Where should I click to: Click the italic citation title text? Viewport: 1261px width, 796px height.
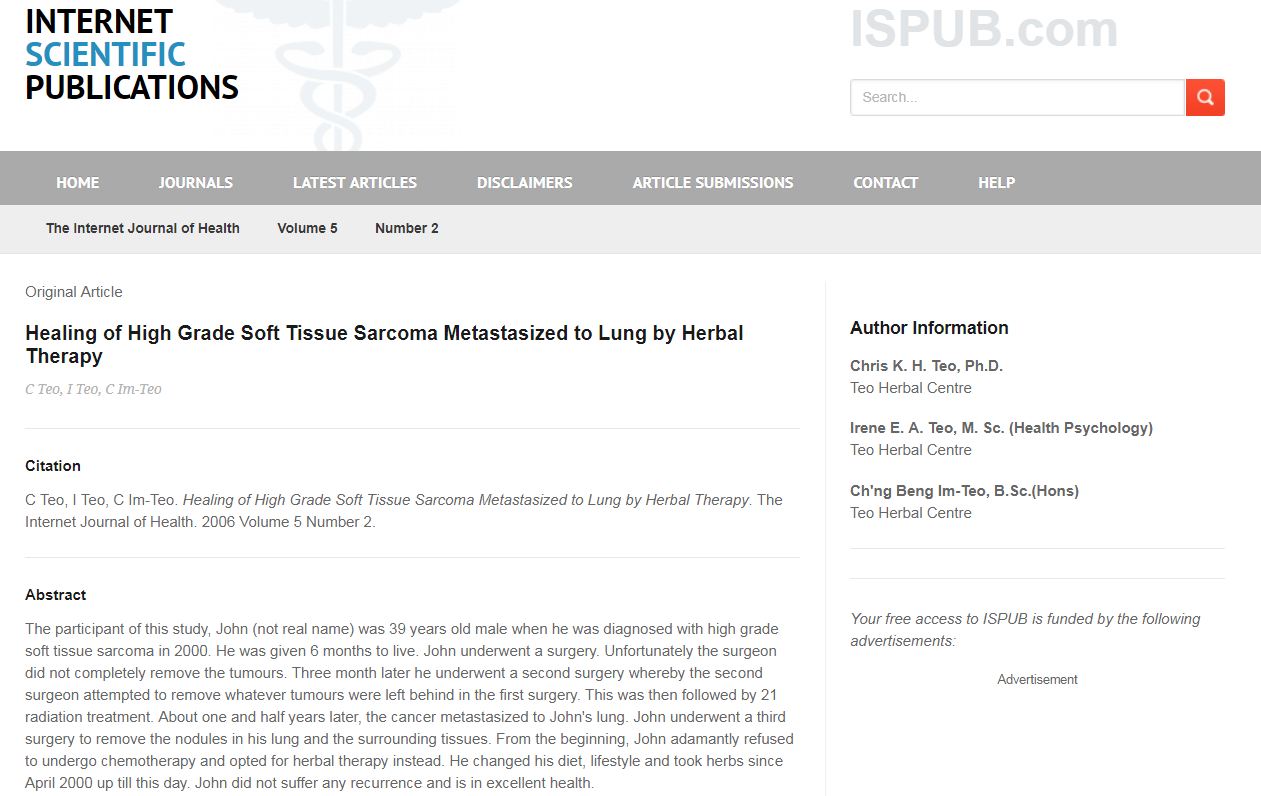[x=466, y=500]
